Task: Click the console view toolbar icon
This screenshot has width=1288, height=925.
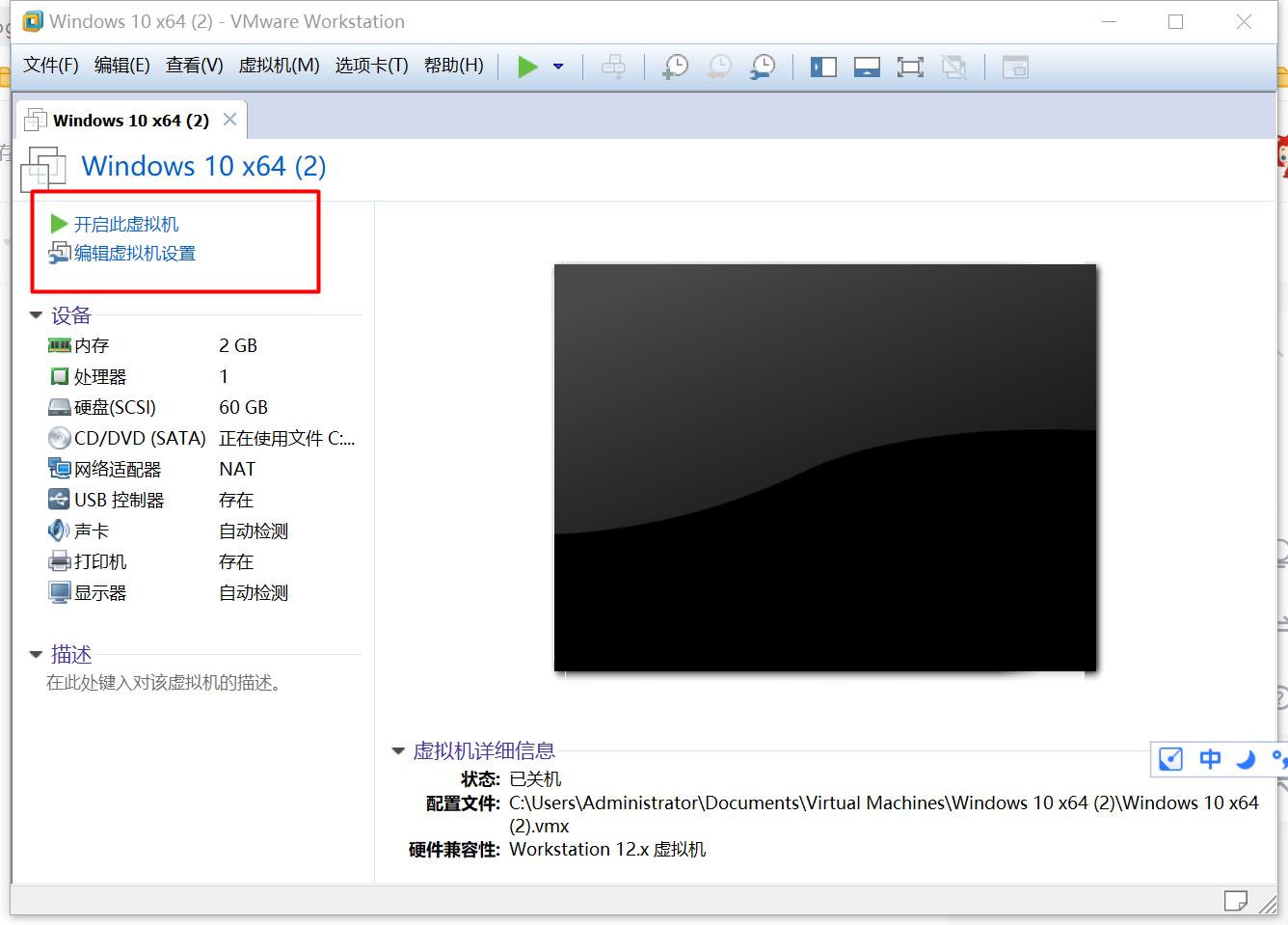Action: pos(1015,67)
